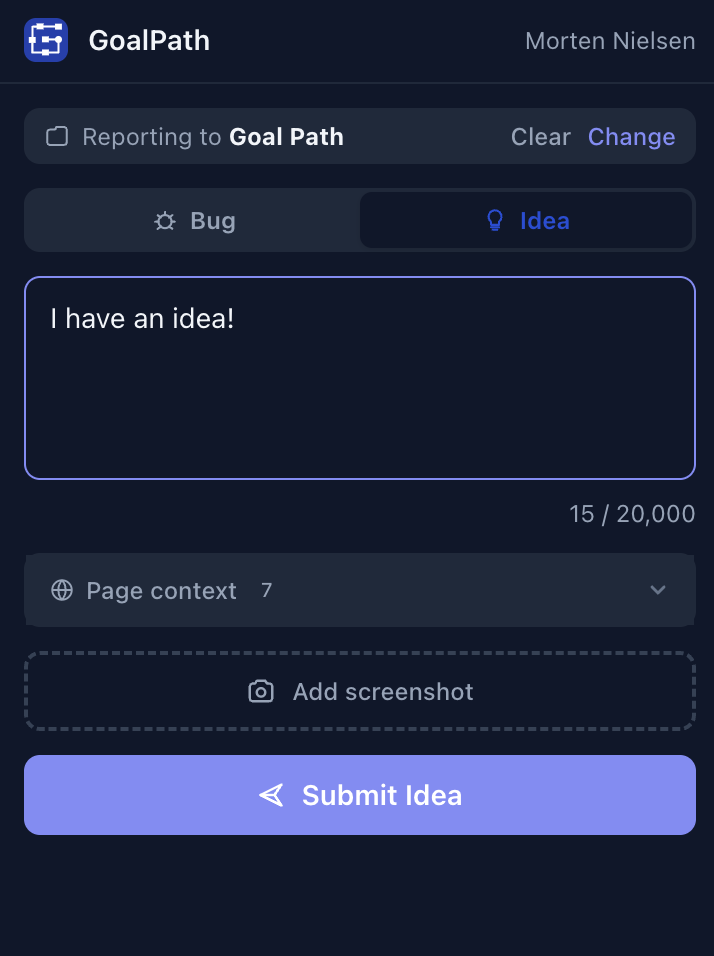Click the Clear link

point(540,136)
